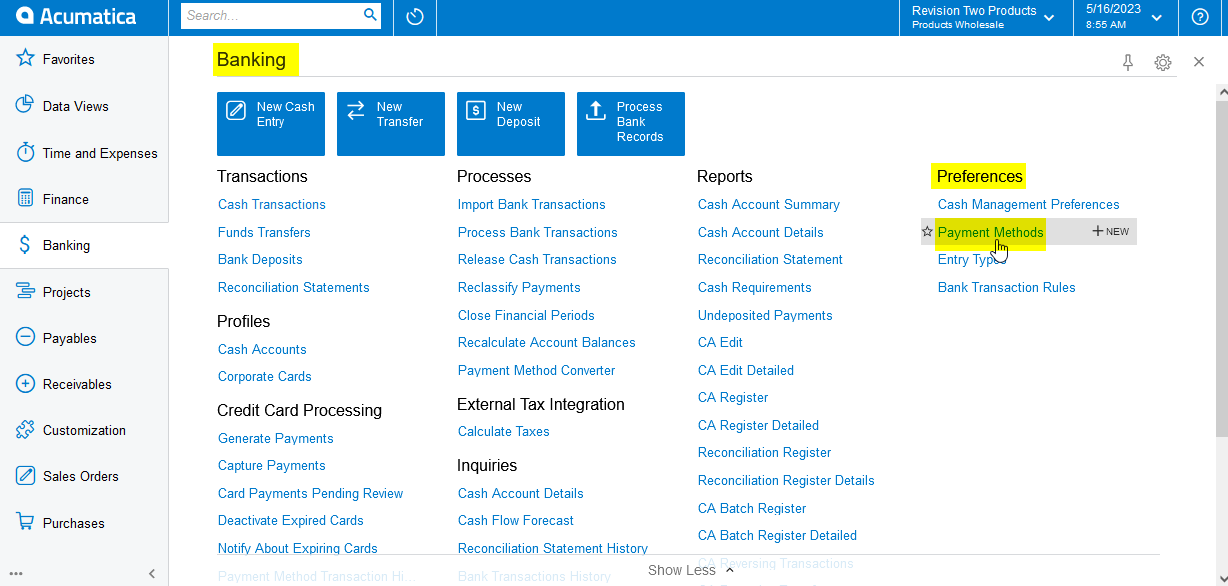Open the Payment Method Converter link

click(537, 370)
